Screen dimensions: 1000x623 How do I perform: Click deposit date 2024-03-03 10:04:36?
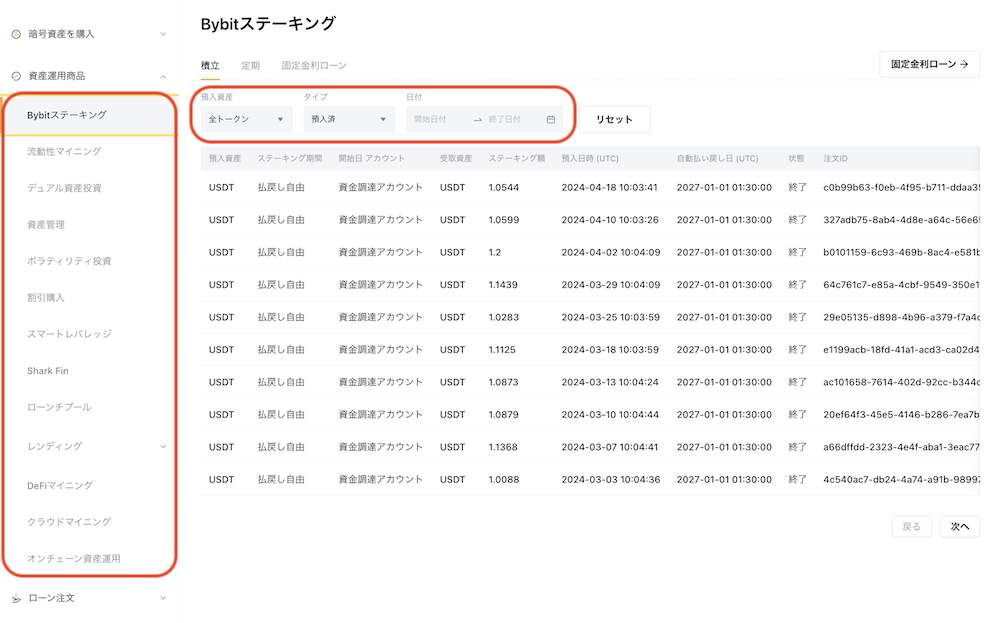pos(611,480)
